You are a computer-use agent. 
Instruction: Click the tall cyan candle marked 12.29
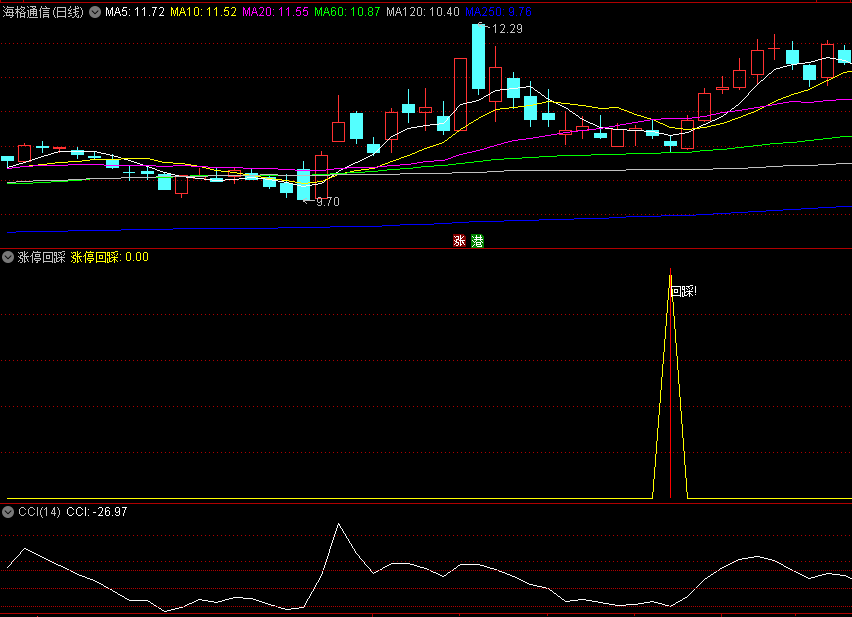pos(479,57)
